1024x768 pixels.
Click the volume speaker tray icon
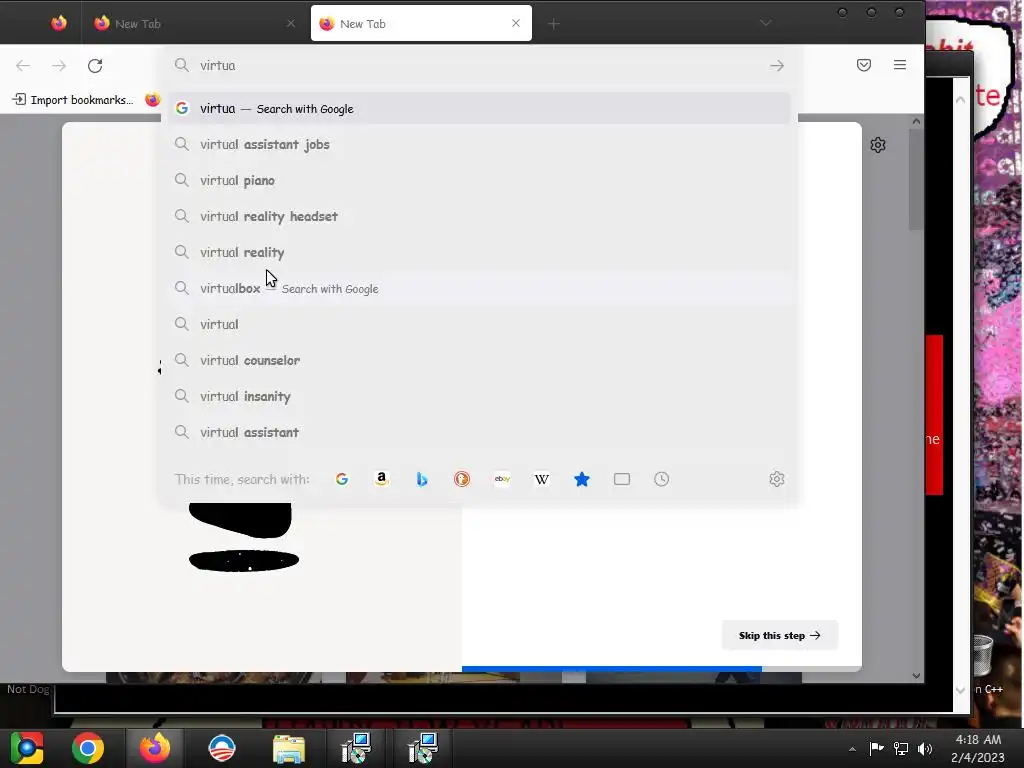pos(925,749)
